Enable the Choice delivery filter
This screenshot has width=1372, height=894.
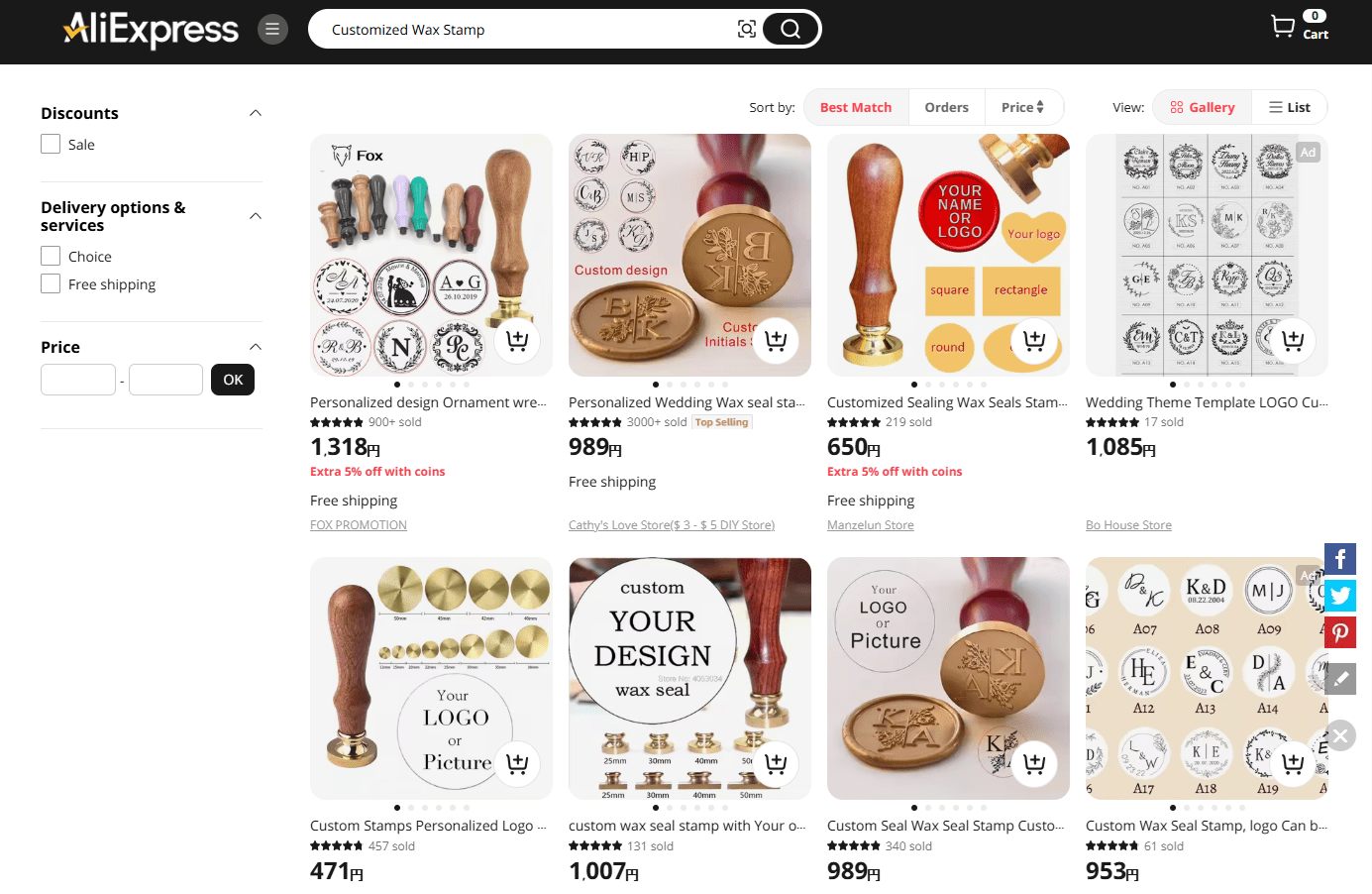click(51, 256)
